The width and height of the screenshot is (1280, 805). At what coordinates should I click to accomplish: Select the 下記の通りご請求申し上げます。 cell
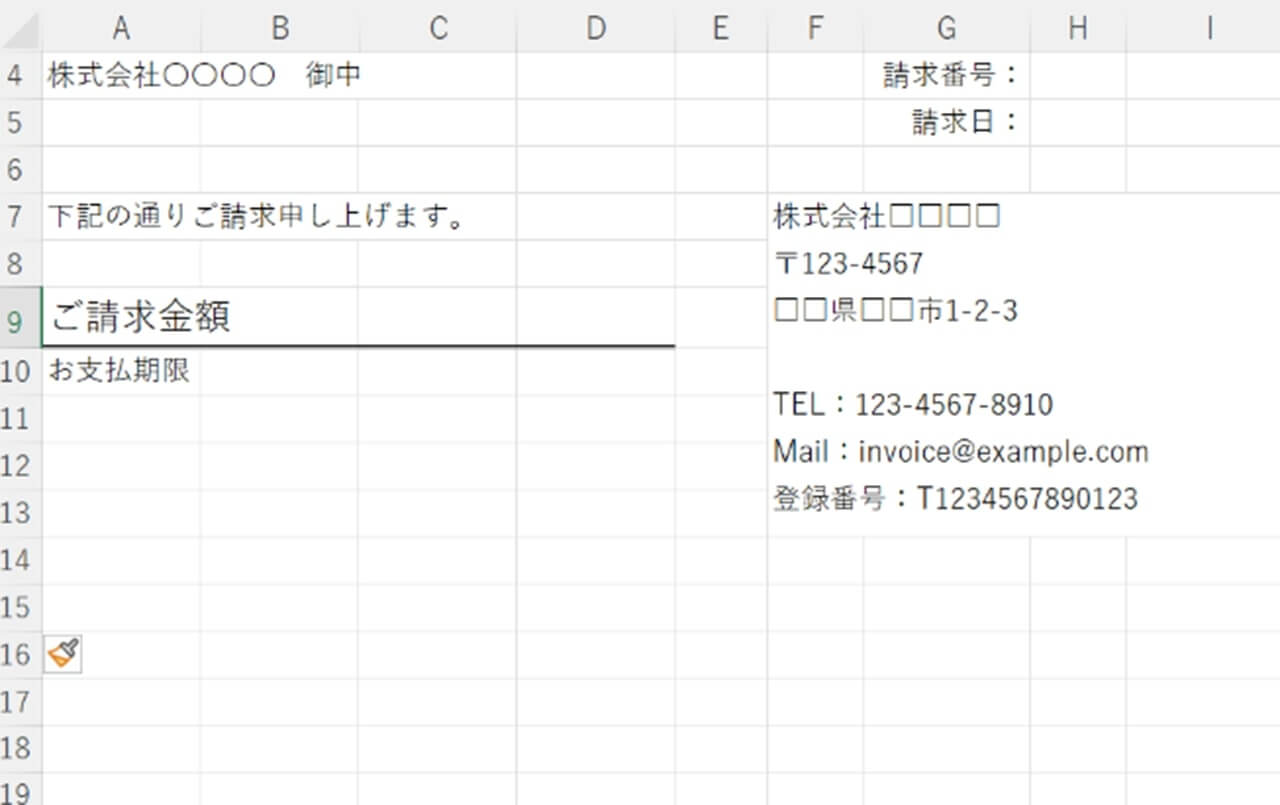[256, 216]
